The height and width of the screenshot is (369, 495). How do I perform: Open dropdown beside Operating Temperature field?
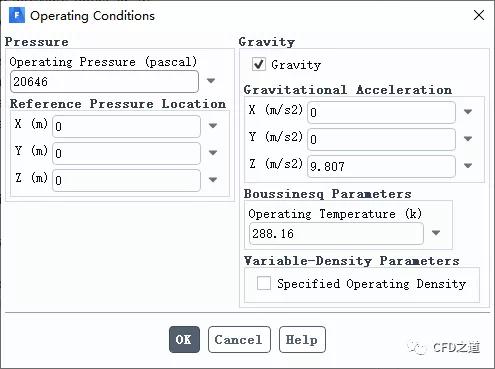(436, 233)
